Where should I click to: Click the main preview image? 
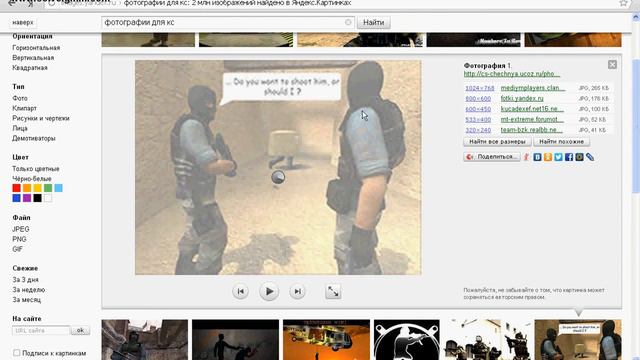tap(278, 167)
